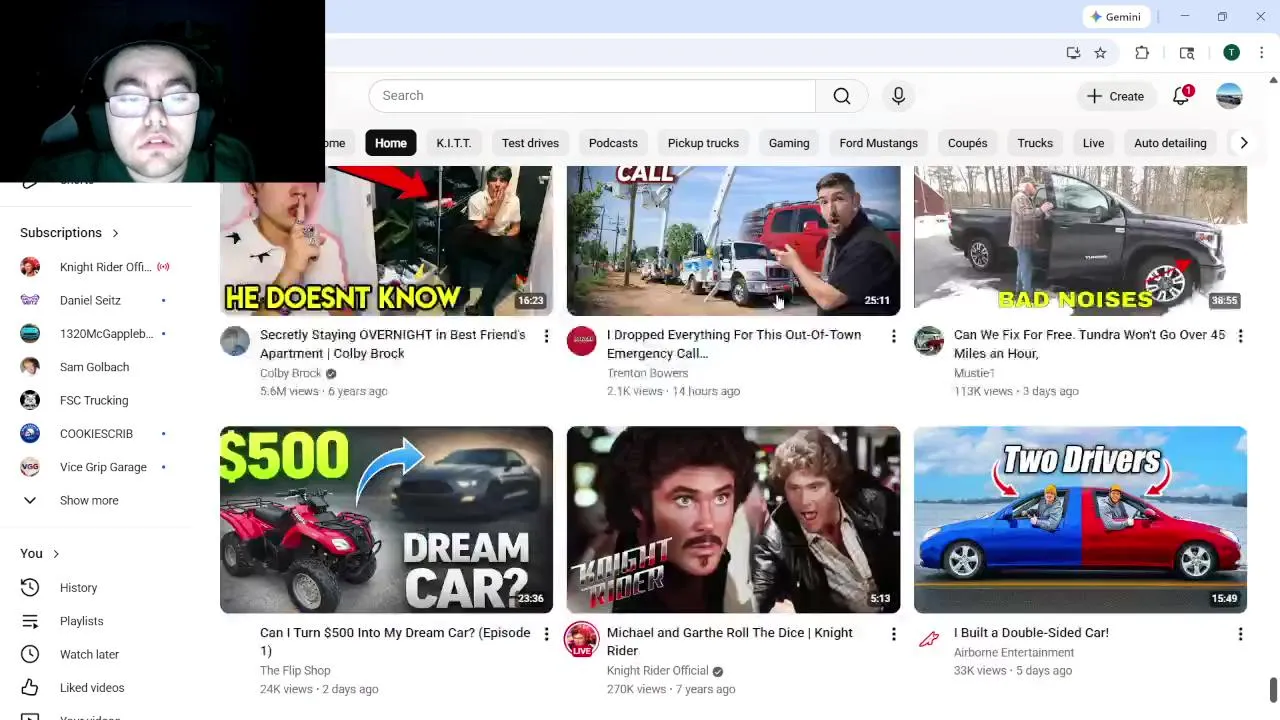Open 'Secretly Staying OVERNIGHT' video title
Screen dimensions: 1280x720
(x=392, y=344)
